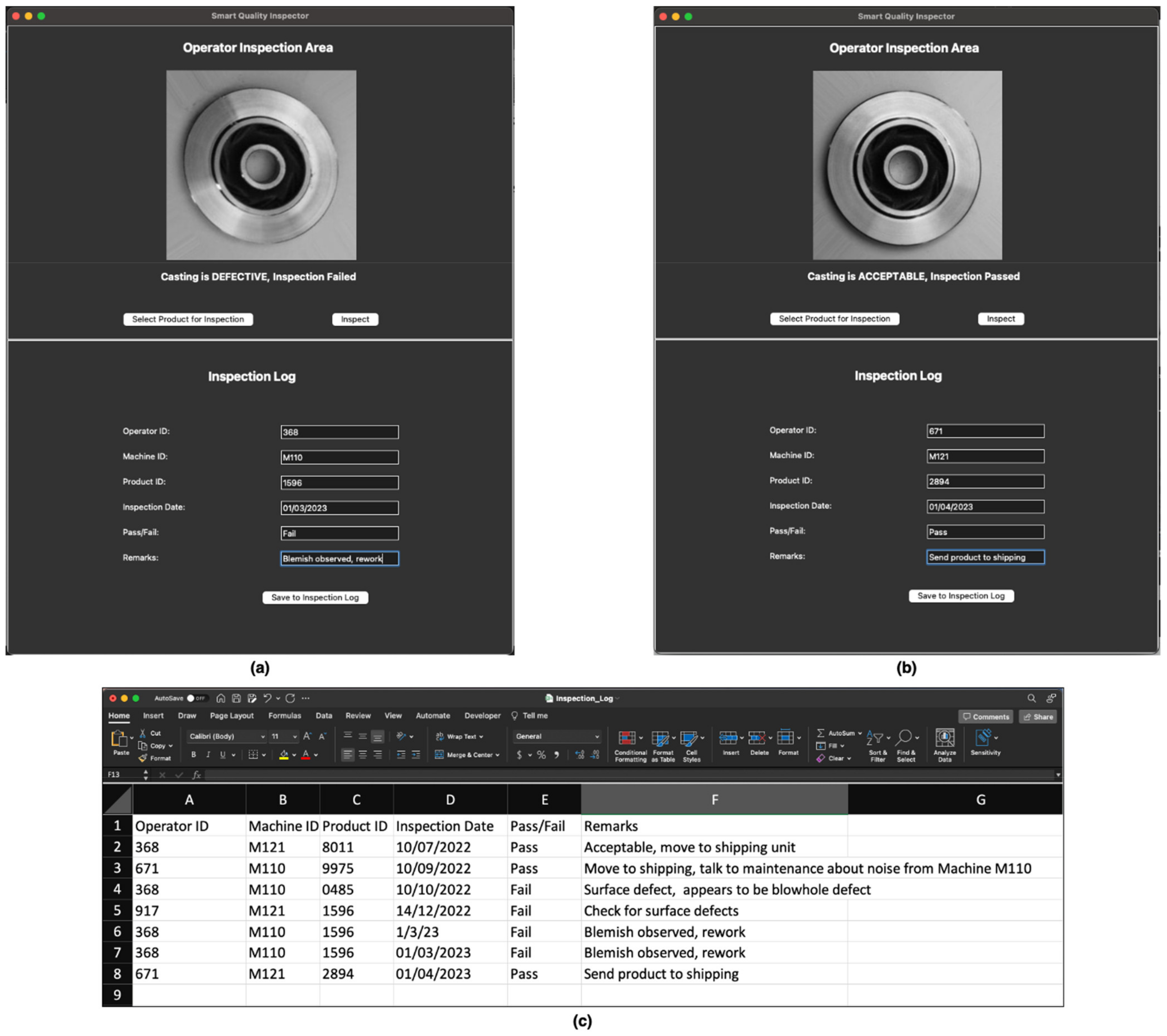1167x1036 pixels.
Task: Toggle Italic formatting in the ribbon
Action: pyautogui.click(x=208, y=755)
